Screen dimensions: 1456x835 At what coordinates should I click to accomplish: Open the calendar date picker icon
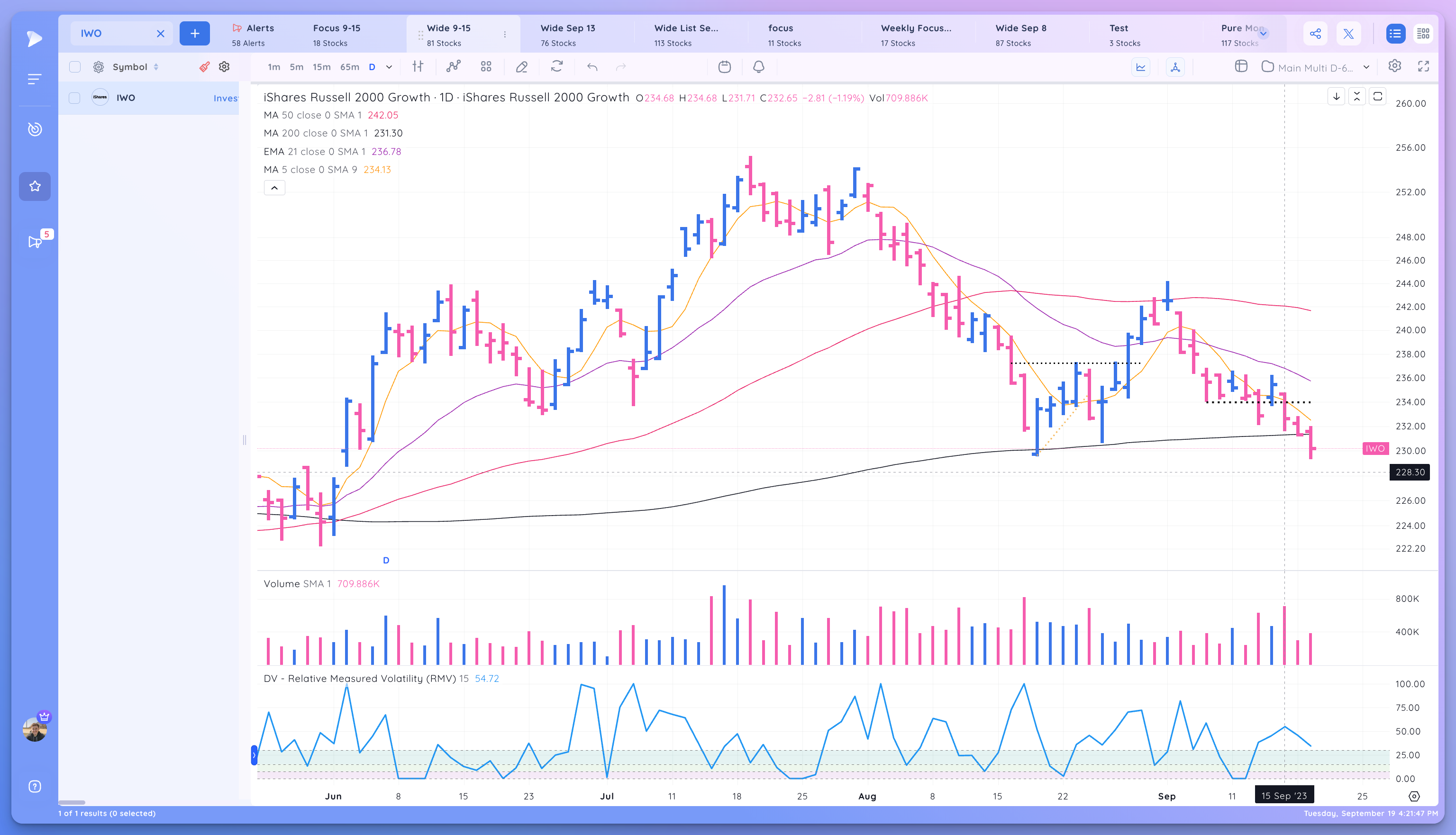(725, 67)
